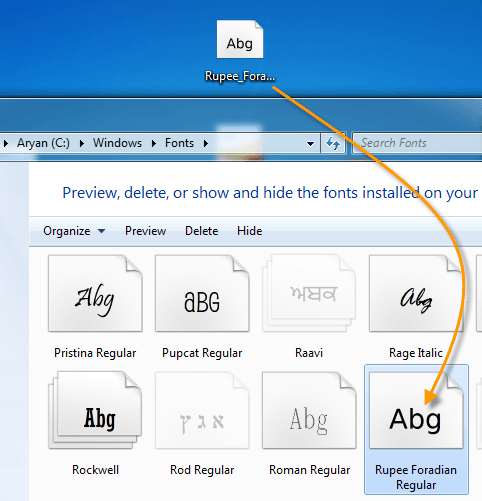Click Delete in the toolbar
The width and height of the screenshot is (482, 501).
[201, 231]
